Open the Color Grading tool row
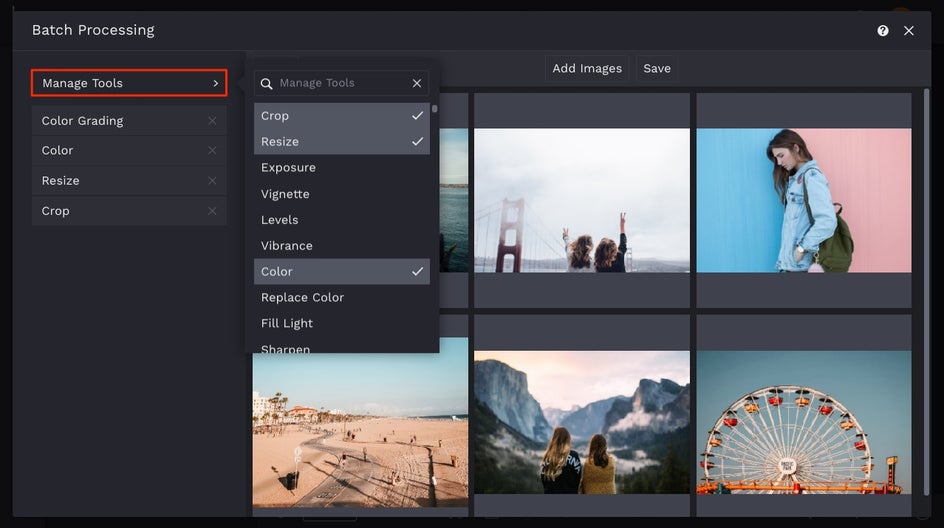Image resolution: width=944 pixels, height=528 pixels. point(129,121)
